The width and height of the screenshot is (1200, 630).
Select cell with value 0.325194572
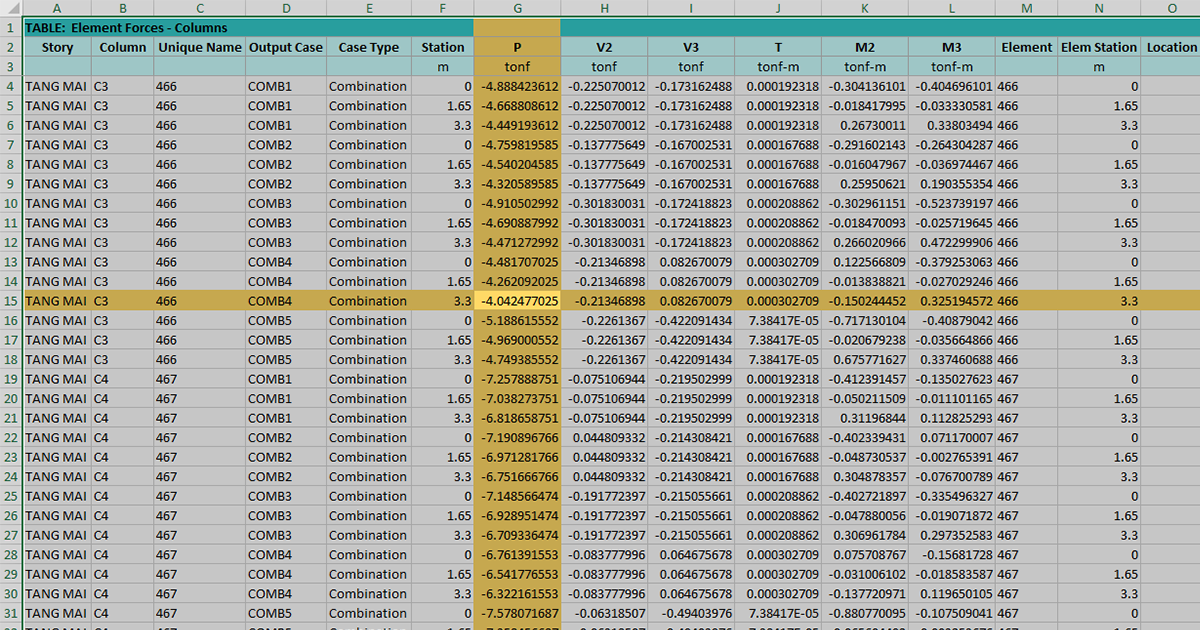click(952, 301)
